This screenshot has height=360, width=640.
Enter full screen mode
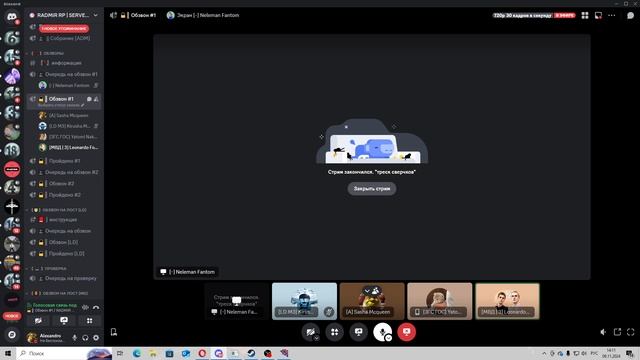(x=631, y=332)
